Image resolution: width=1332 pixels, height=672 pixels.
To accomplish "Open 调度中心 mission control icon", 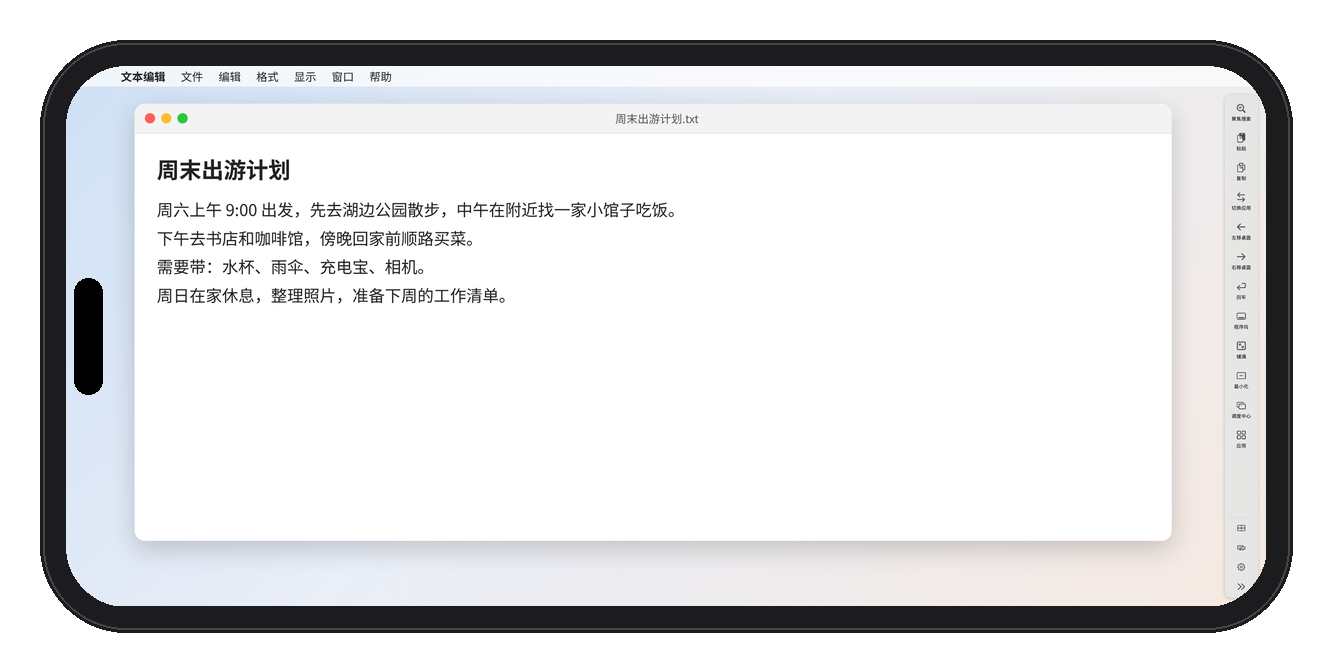I will click(1241, 405).
